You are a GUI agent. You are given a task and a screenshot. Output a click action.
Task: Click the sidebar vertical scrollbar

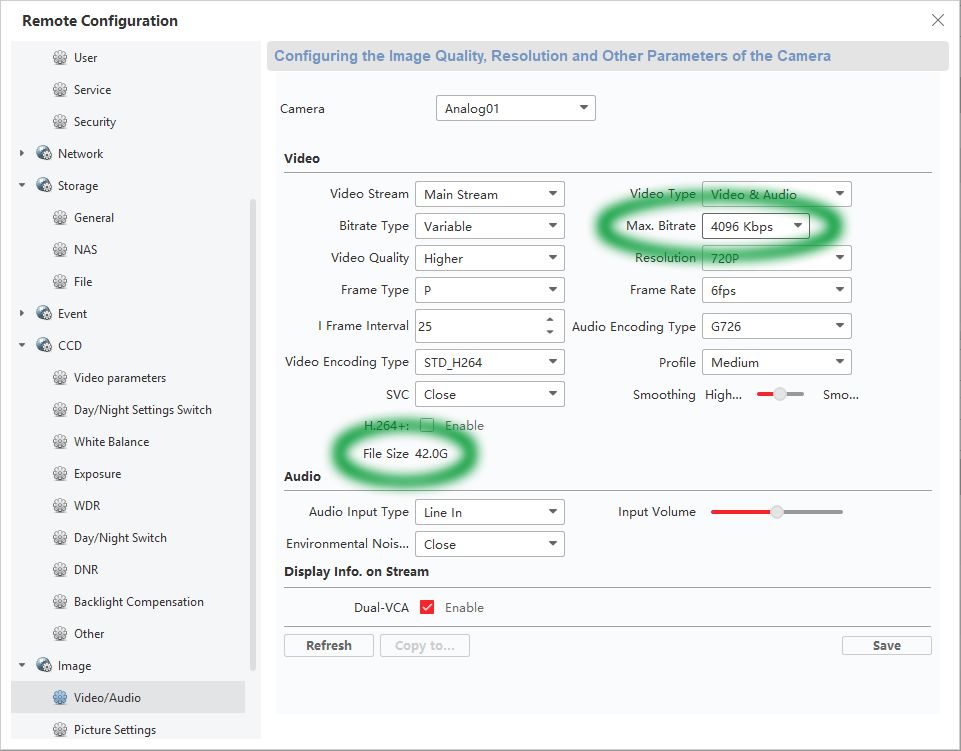pyautogui.click(x=253, y=430)
